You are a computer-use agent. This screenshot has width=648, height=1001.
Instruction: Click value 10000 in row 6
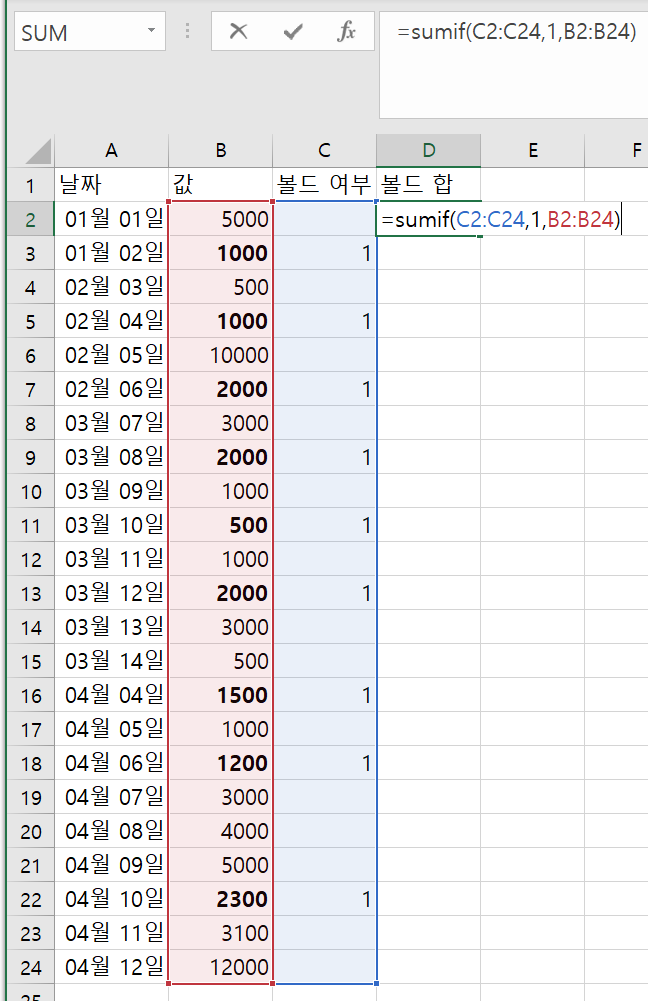pos(220,356)
